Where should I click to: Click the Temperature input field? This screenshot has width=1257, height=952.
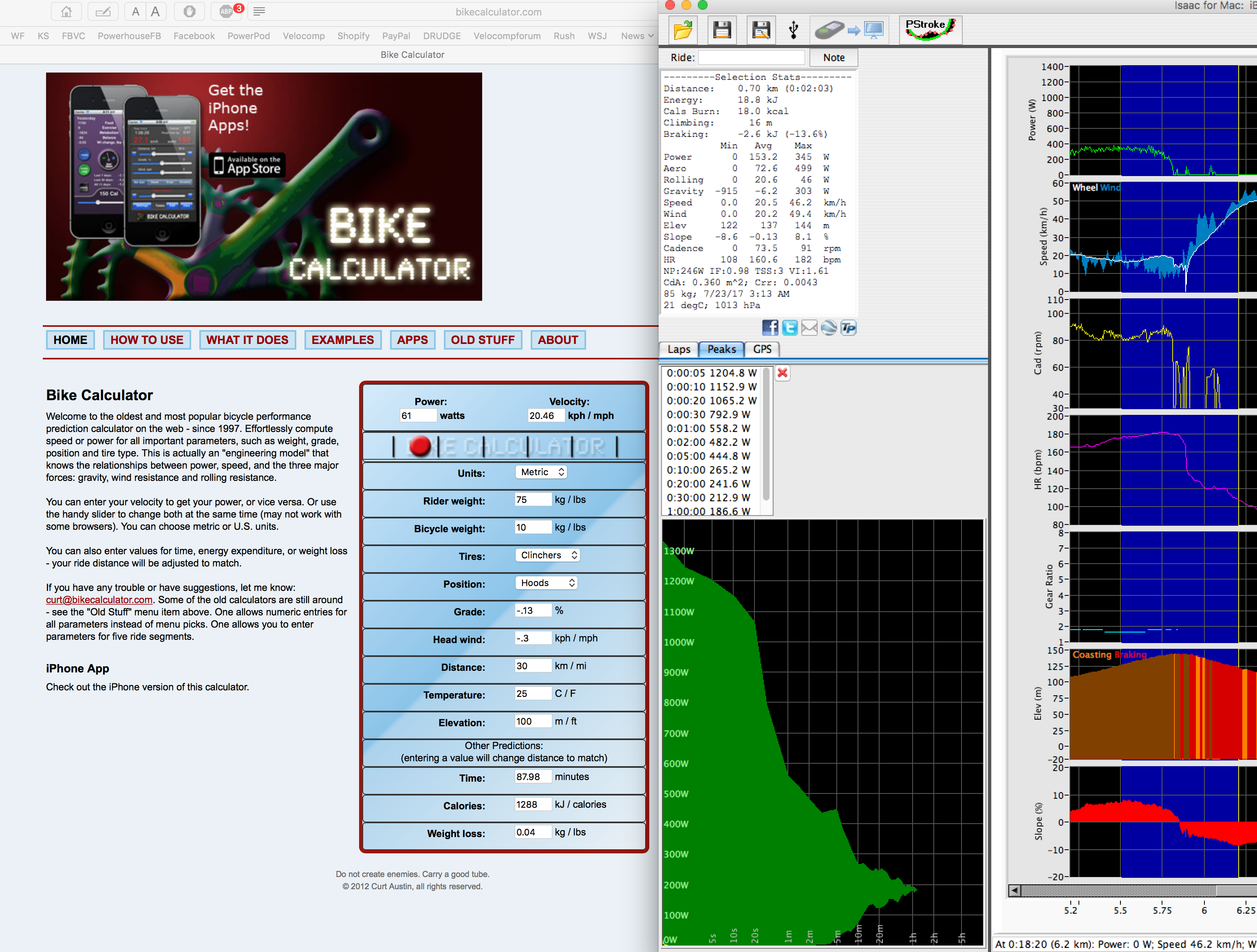point(533,693)
